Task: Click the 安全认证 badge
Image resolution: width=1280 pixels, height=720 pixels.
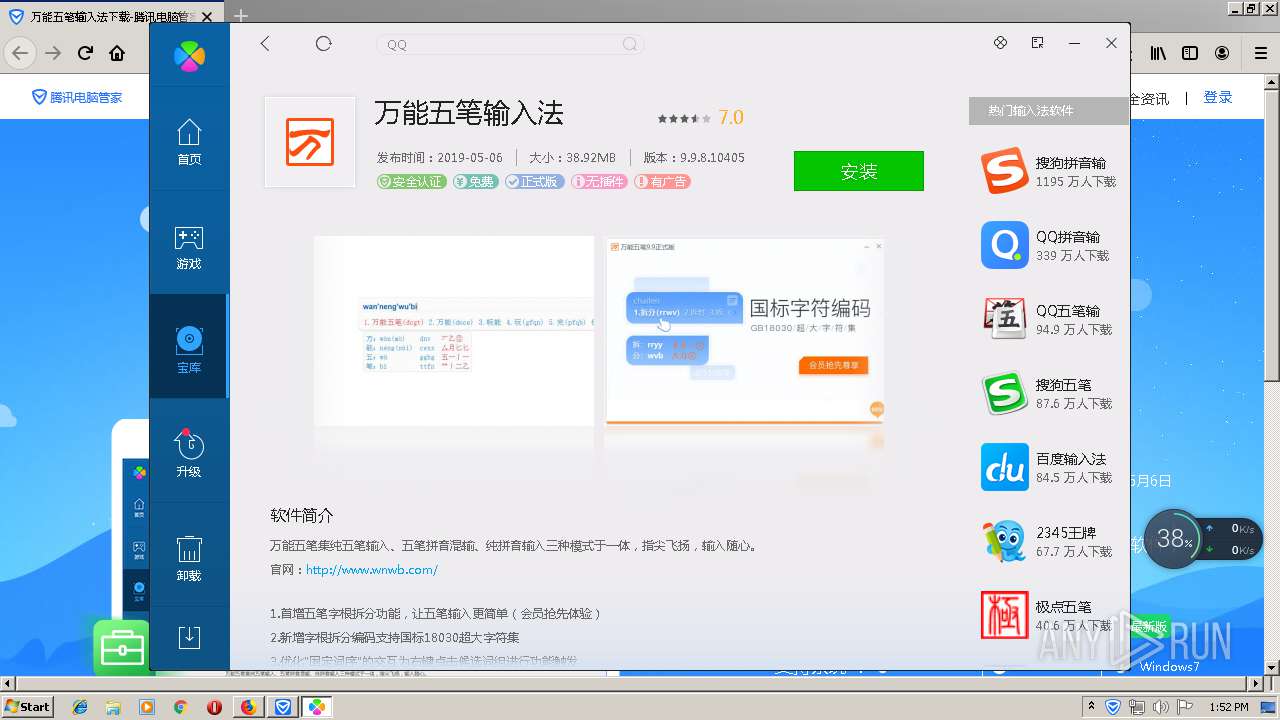Action: click(411, 182)
